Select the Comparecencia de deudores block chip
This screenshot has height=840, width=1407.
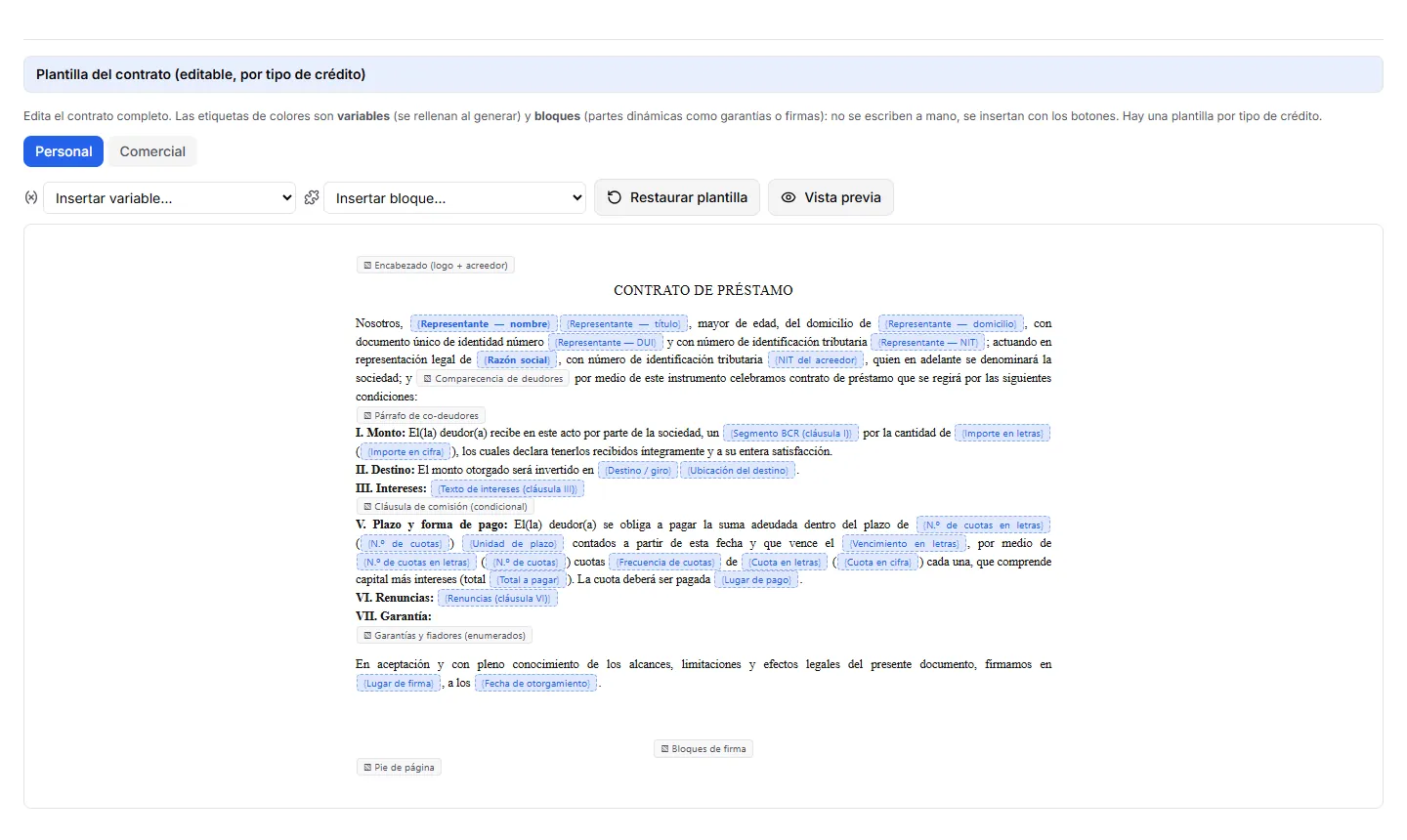coord(493,379)
